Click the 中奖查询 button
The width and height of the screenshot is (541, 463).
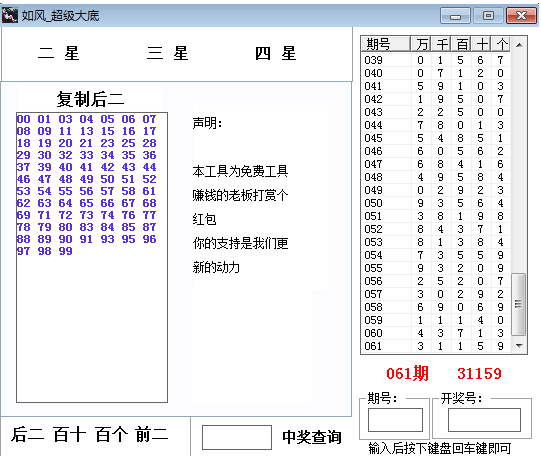[x=312, y=437]
